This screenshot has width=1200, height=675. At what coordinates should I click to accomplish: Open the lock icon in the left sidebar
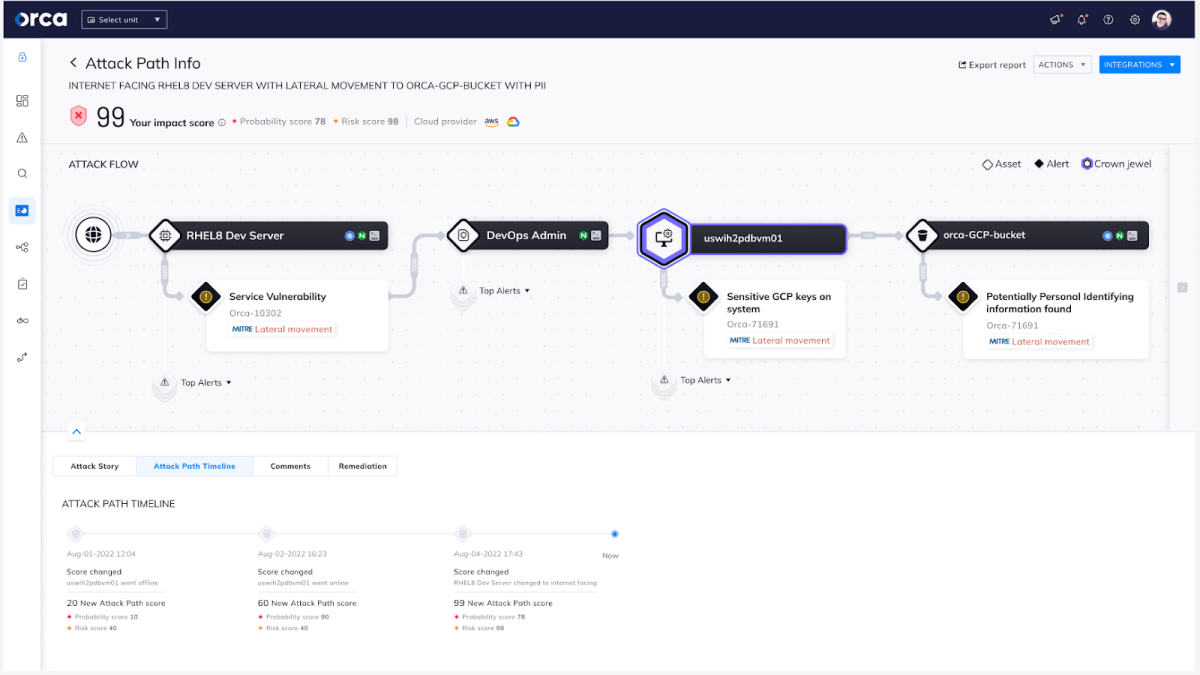(22, 57)
